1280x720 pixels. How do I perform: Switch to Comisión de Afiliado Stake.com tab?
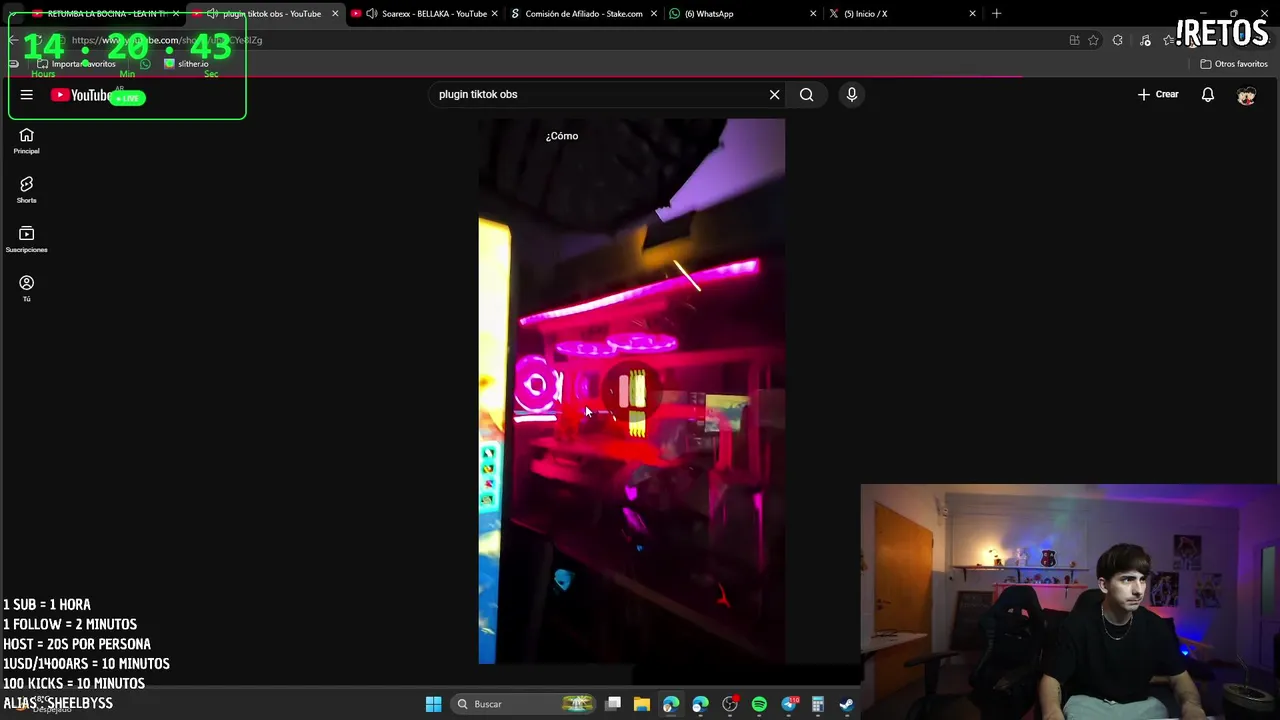tap(583, 14)
